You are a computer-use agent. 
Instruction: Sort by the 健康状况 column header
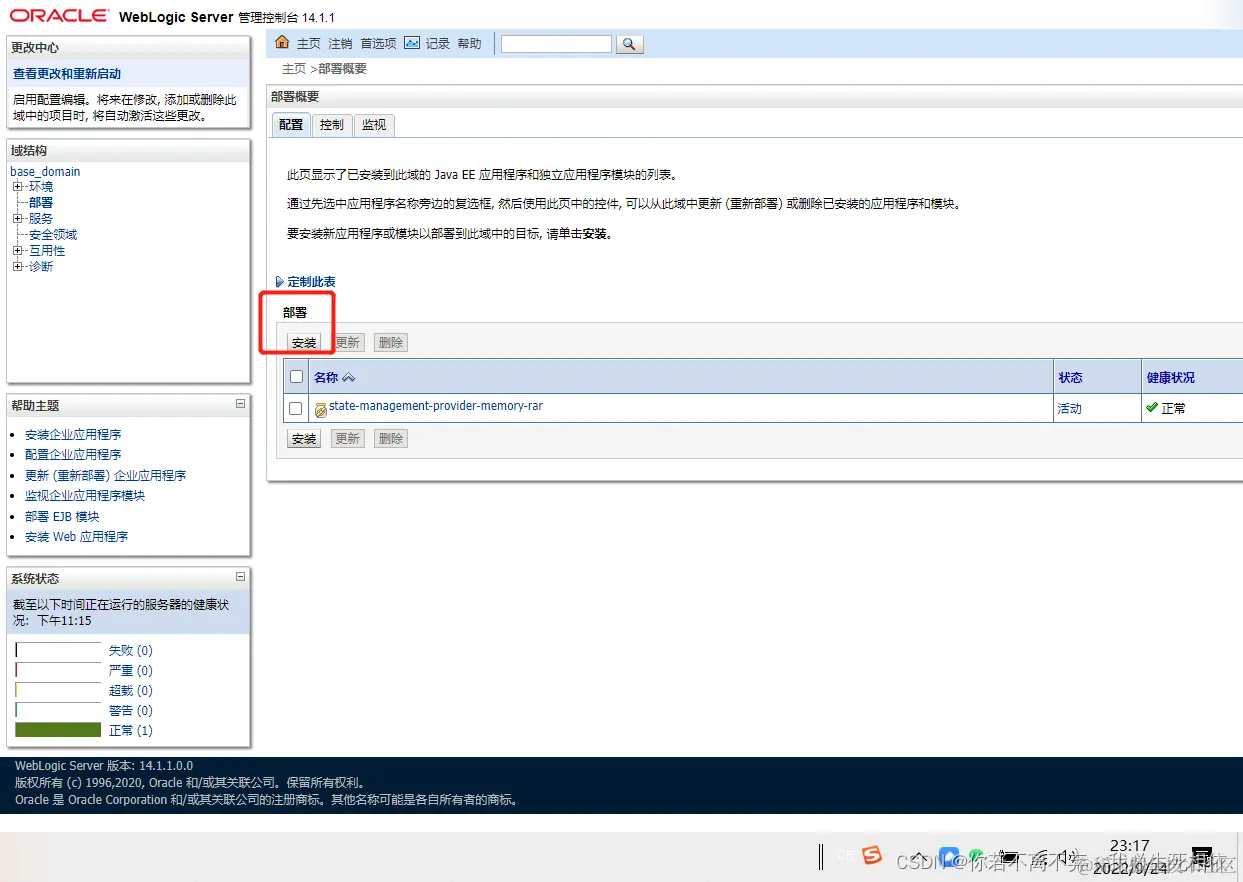[x=1170, y=378]
